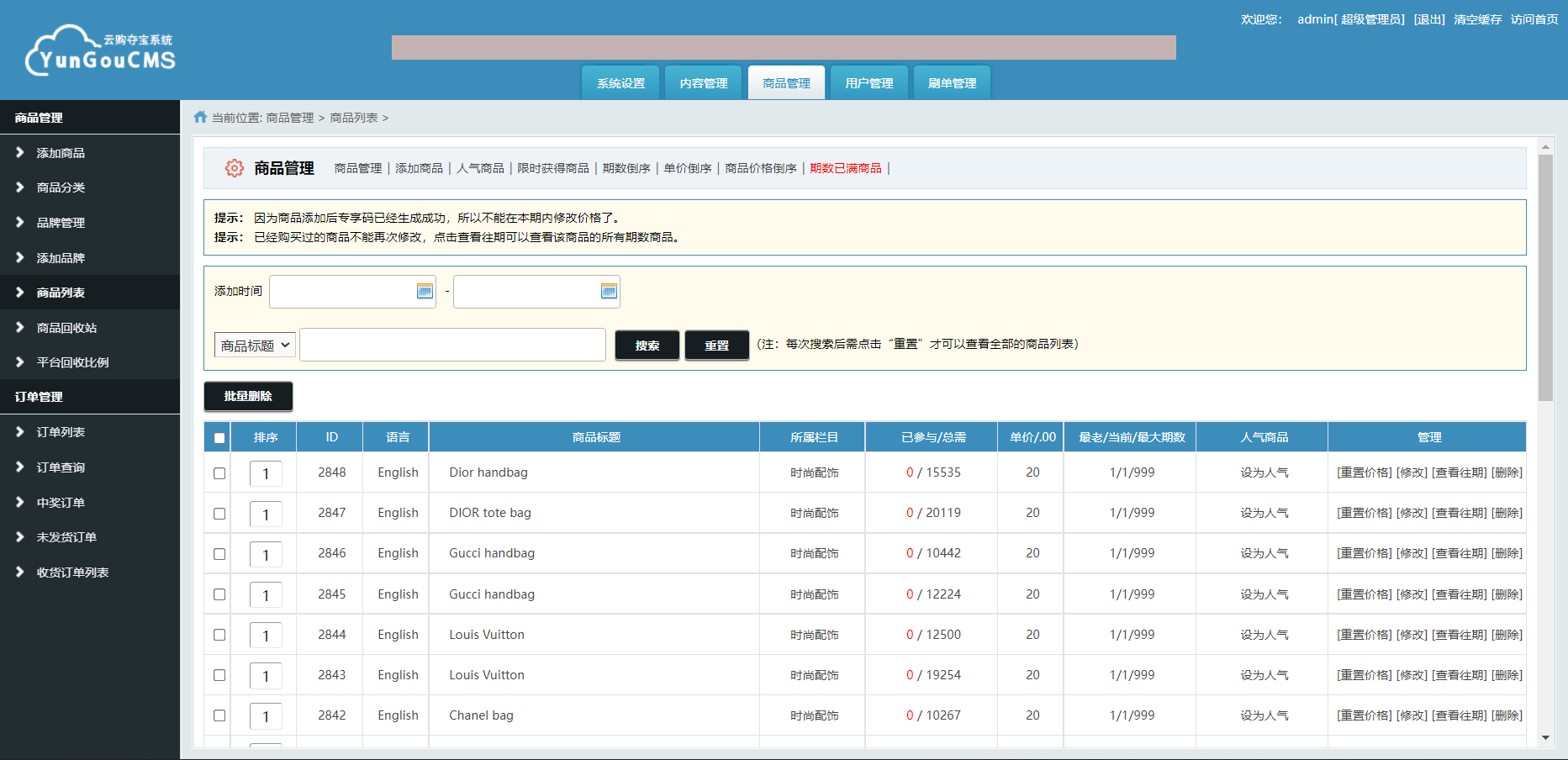This screenshot has height=760, width=1568.
Task: Switch to the 系统设置 tab
Action: (x=621, y=83)
